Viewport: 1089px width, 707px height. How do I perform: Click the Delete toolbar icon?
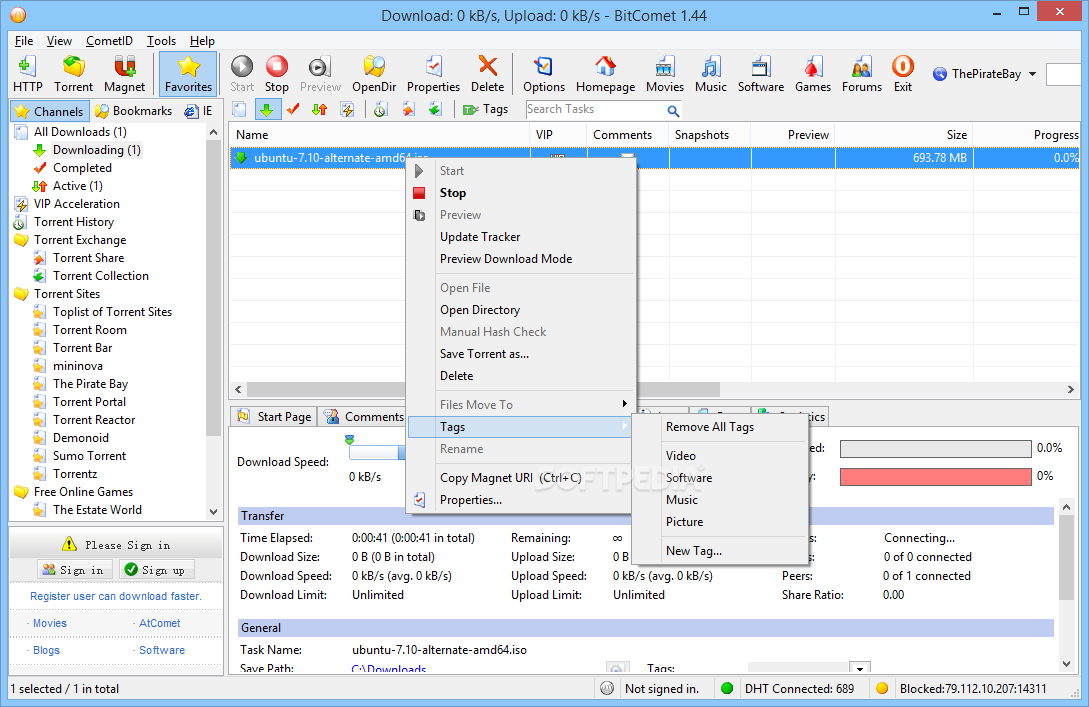(488, 74)
